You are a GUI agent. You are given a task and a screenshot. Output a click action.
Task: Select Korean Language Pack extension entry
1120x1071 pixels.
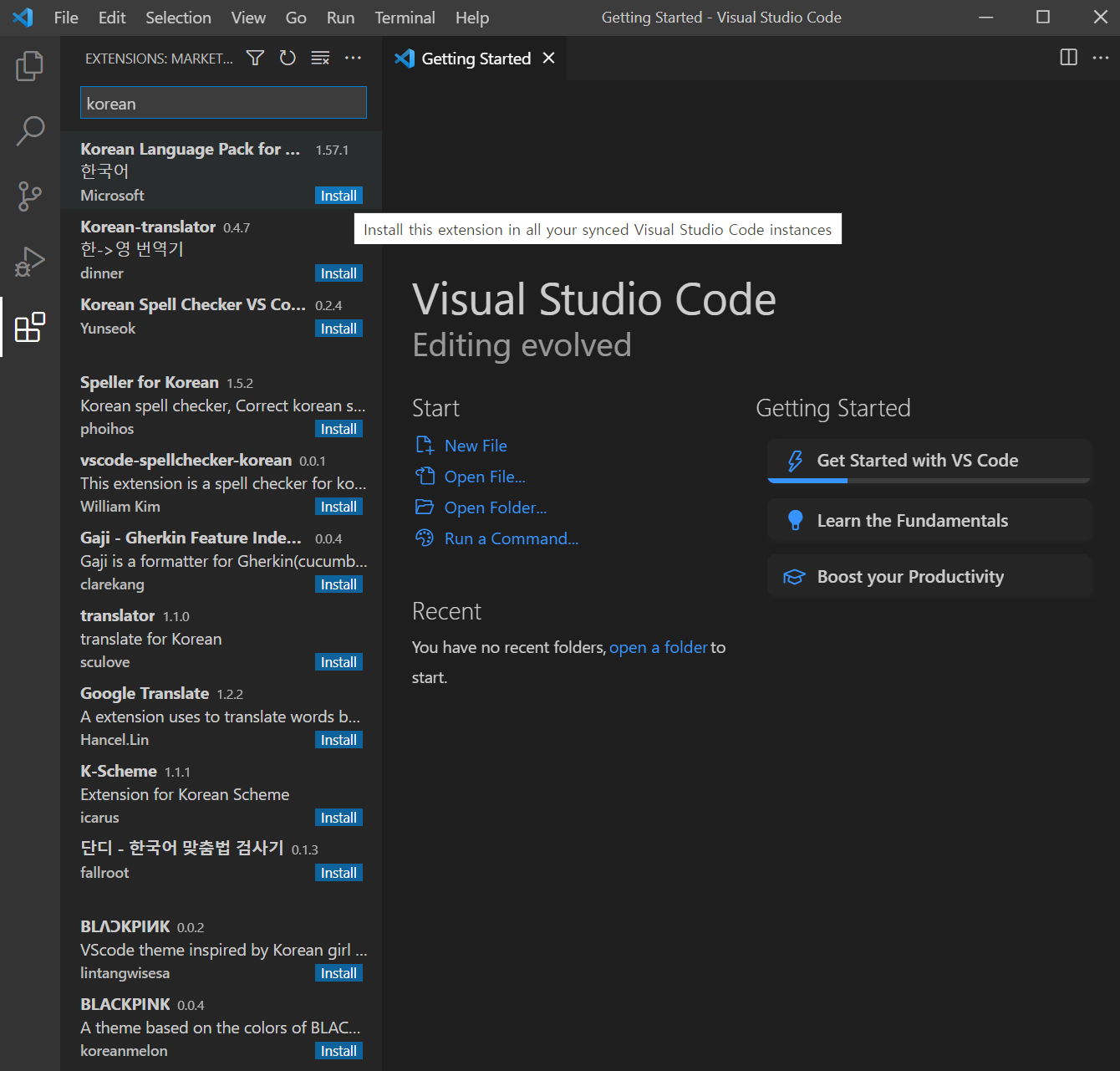(221, 171)
